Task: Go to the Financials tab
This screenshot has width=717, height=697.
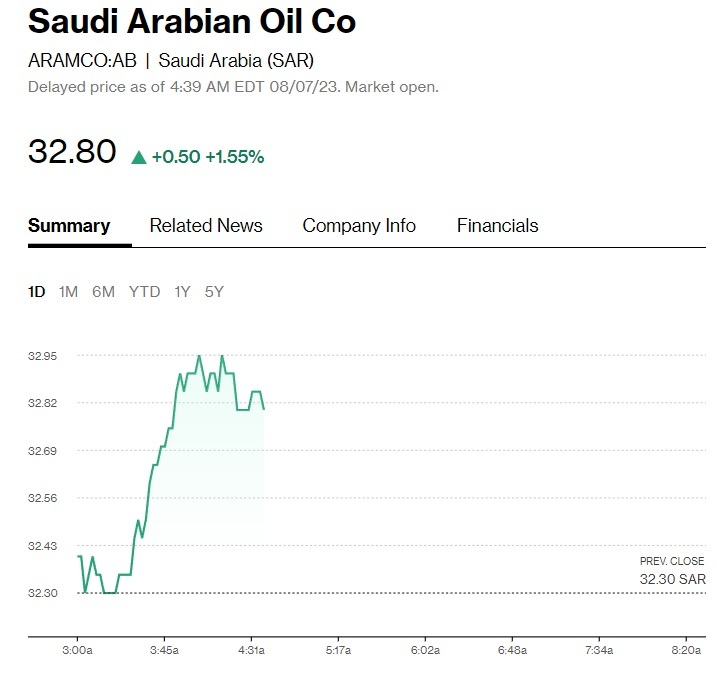Action: [x=497, y=226]
